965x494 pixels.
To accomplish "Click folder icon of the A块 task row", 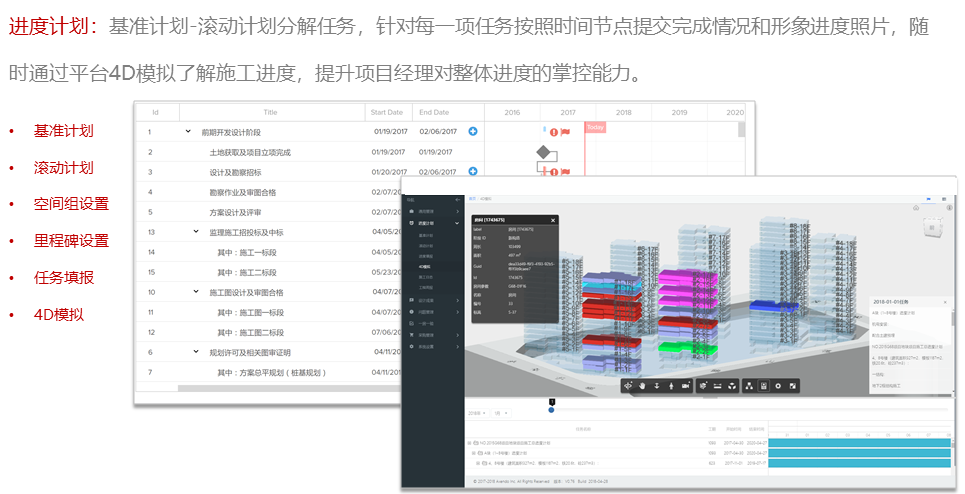I will coord(480,453).
